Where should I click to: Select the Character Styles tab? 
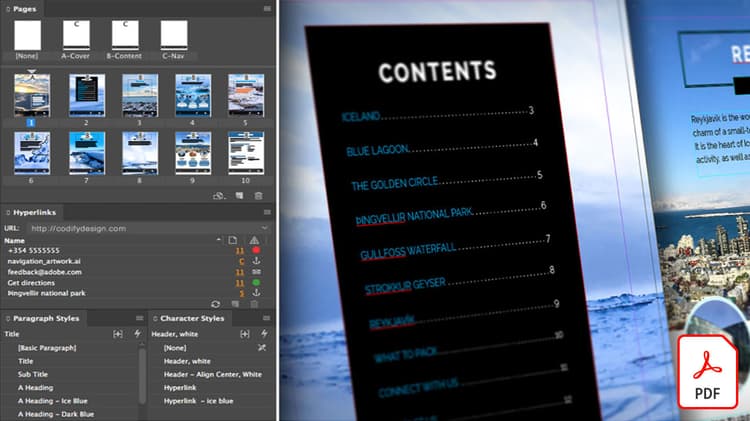(x=192, y=318)
